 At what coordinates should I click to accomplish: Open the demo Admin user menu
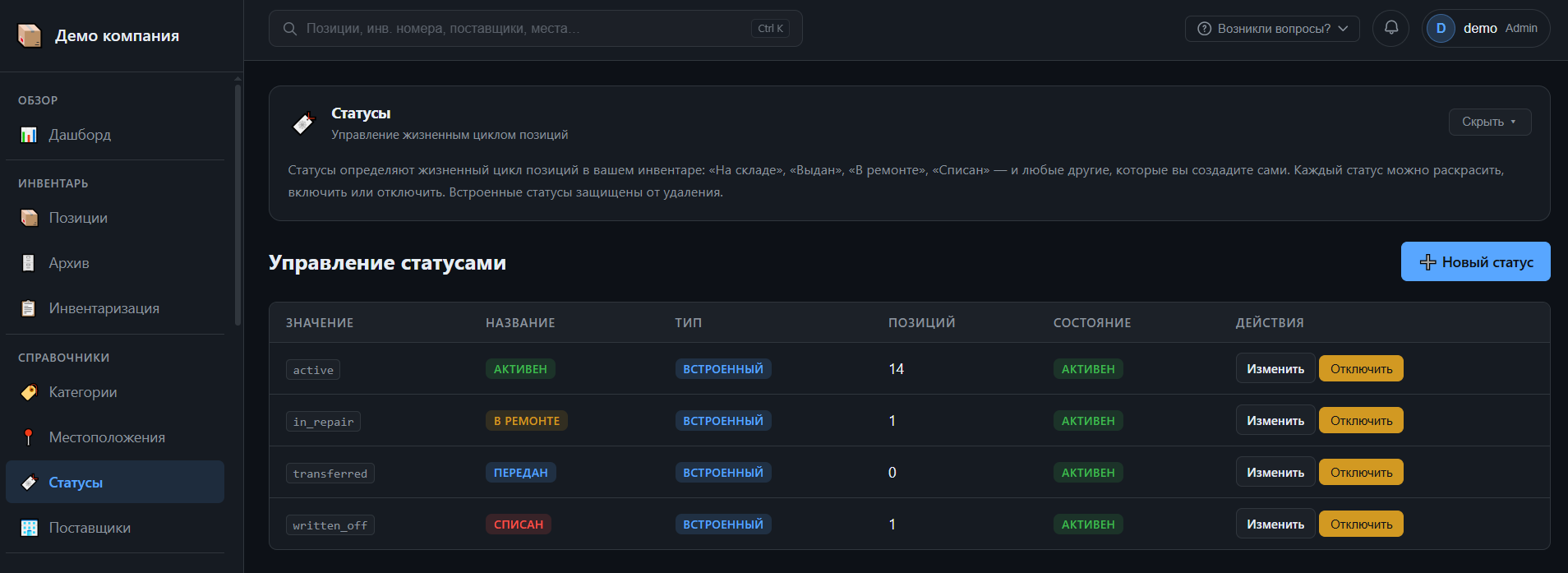click(x=1486, y=28)
